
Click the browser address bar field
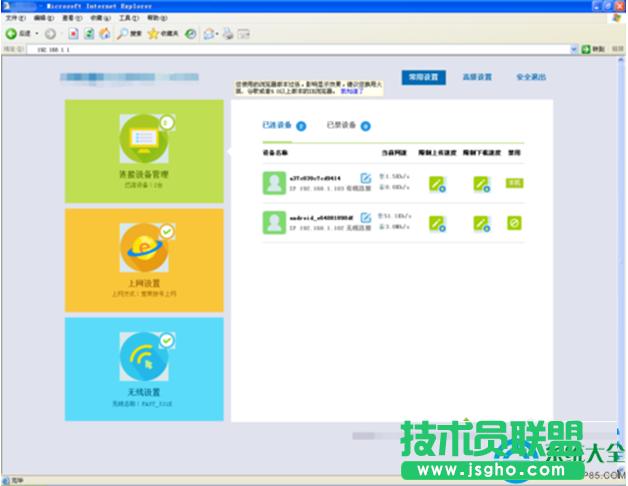(x=300, y=48)
